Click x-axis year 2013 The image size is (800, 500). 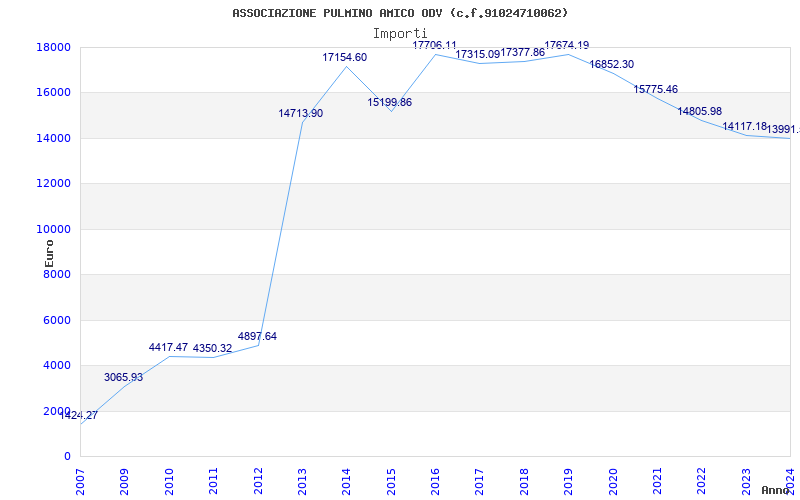click(302, 481)
